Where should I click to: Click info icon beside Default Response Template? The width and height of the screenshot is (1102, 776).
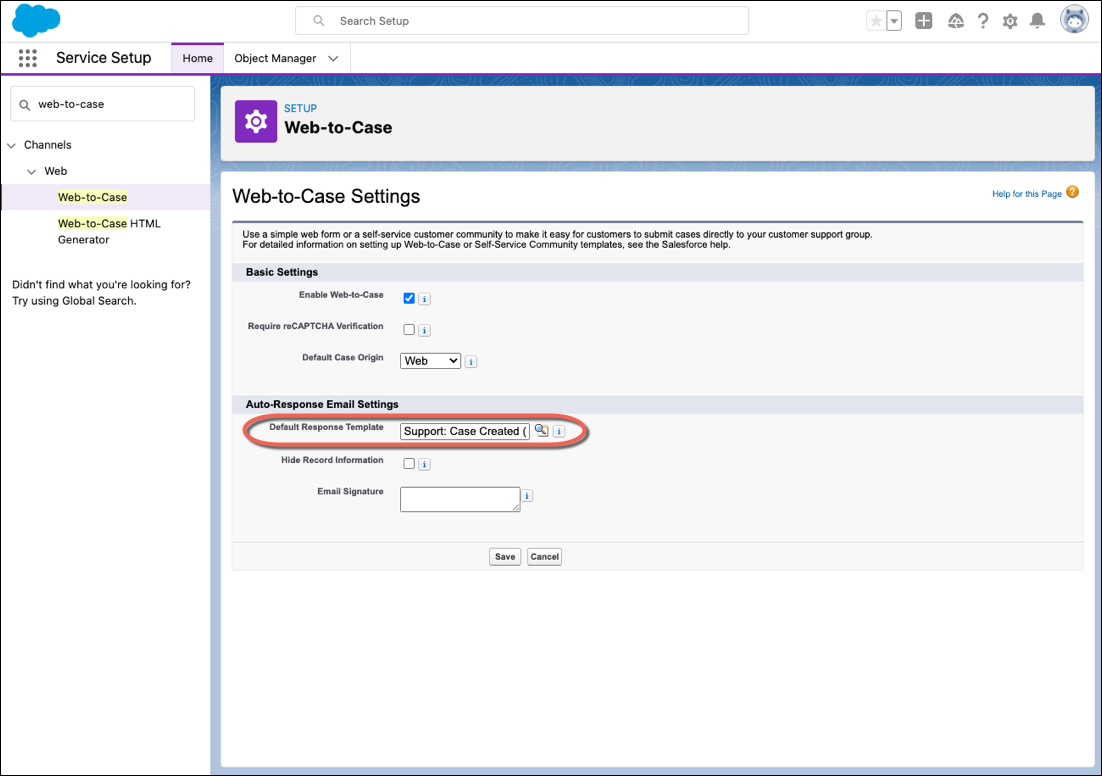559,431
